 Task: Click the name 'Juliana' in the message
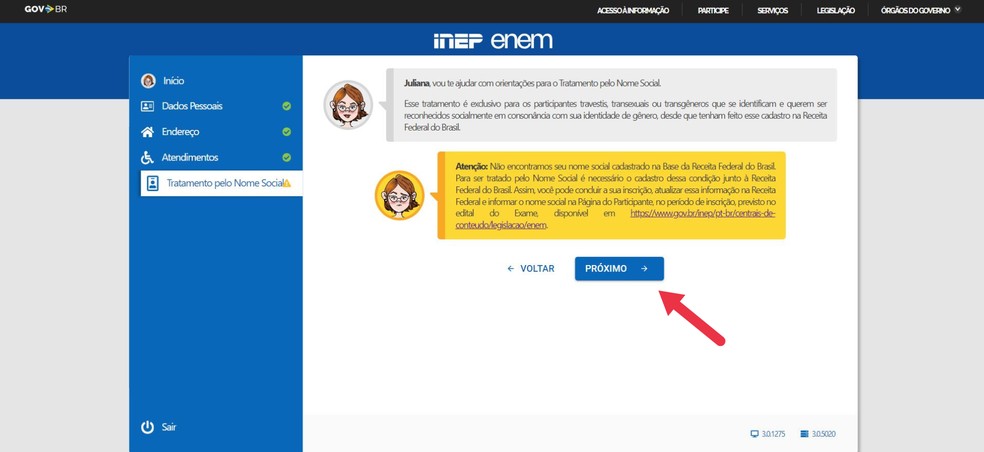click(417, 83)
